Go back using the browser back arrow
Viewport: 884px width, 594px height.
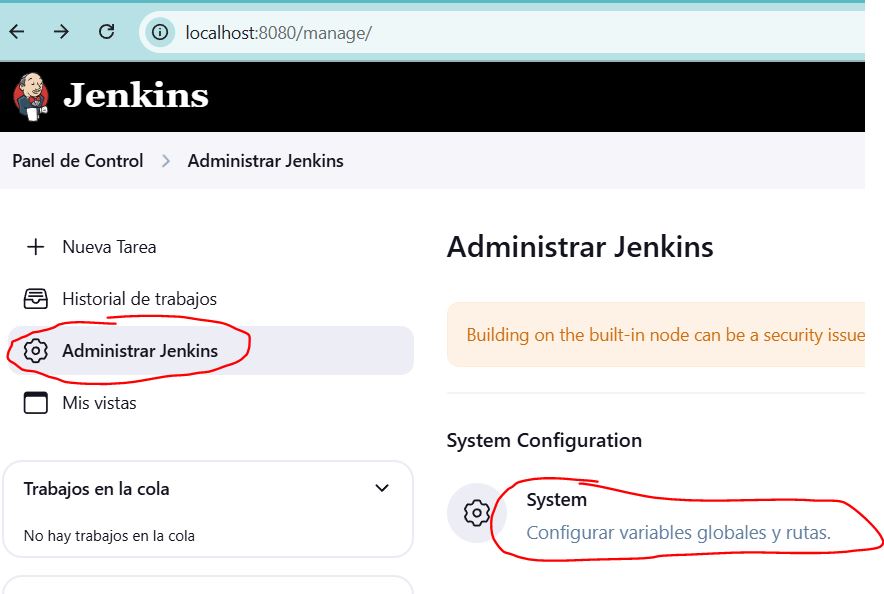(x=17, y=31)
